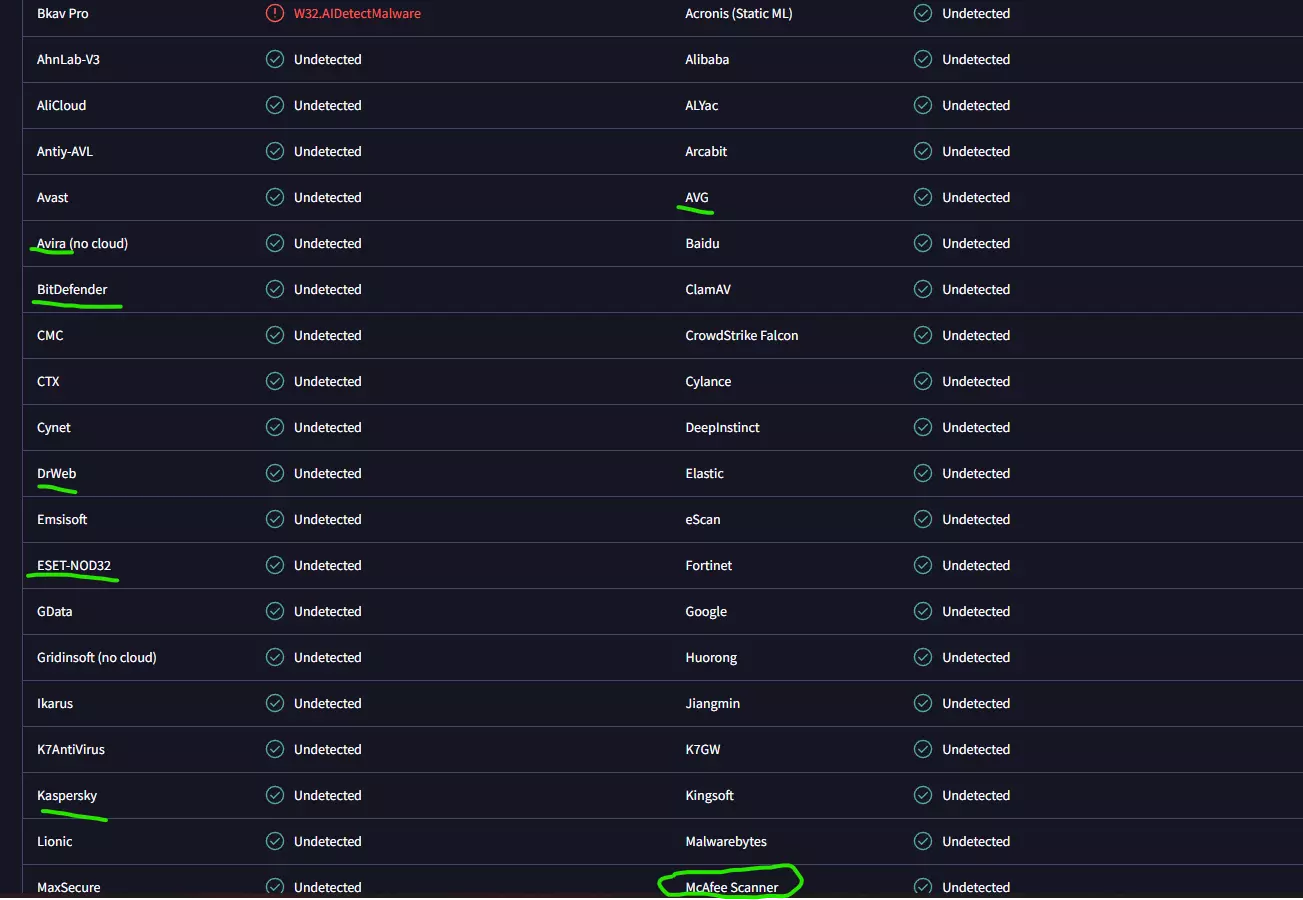This screenshot has height=900, width=1303.
Task: Click the checkmark icon in the ESET-NOD32 row
Action: point(275,566)
